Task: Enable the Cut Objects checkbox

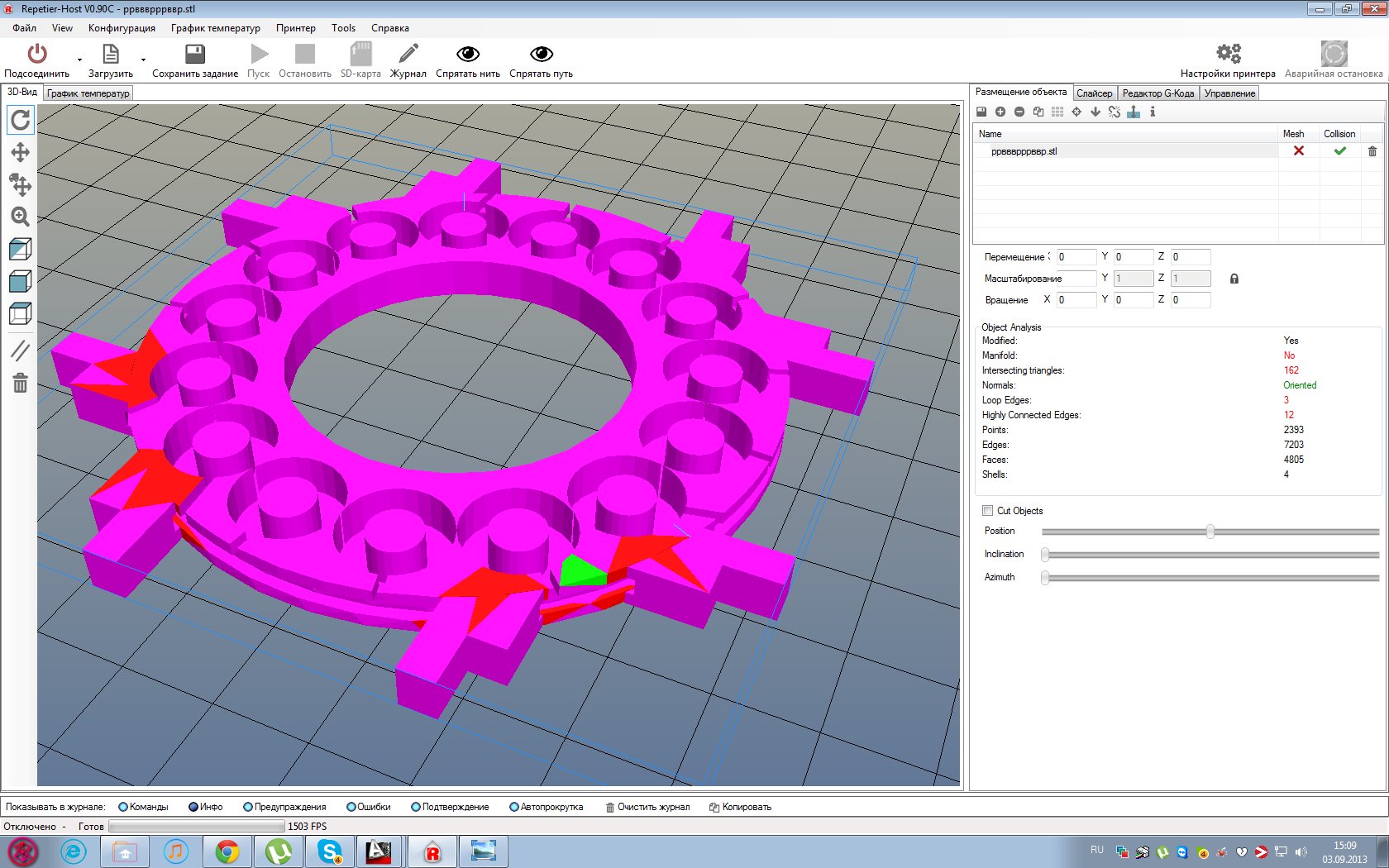Action: [x=987, y=511]
